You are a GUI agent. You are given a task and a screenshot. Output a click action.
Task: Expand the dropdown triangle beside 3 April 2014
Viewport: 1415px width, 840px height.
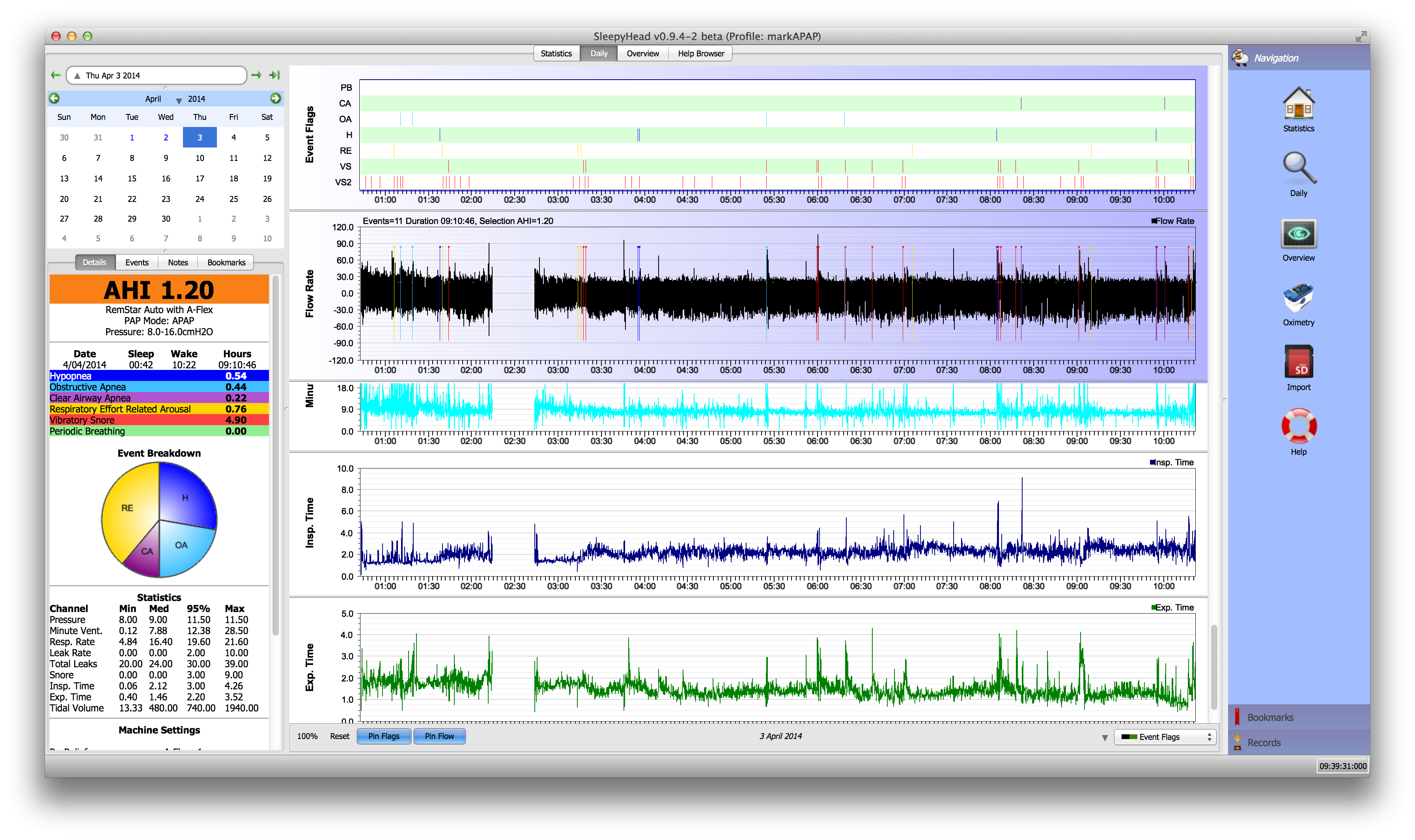click(x=1104, y=737)
